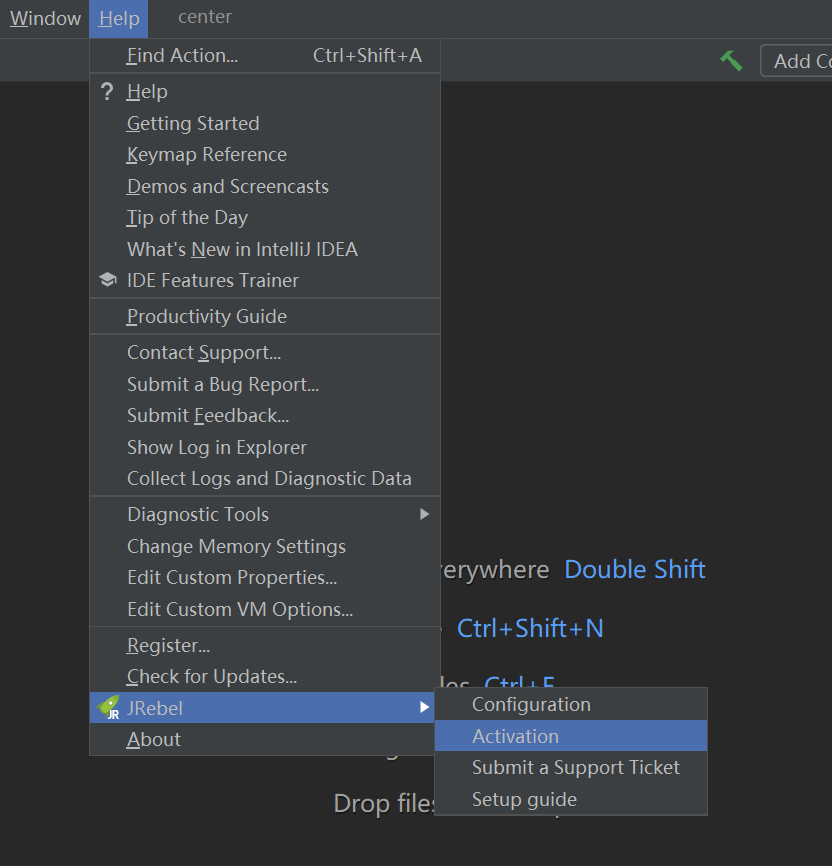This screenshot has height=866, width=832.
Task: Open JRebel Setup guide
Action: (x=571, y=799)
